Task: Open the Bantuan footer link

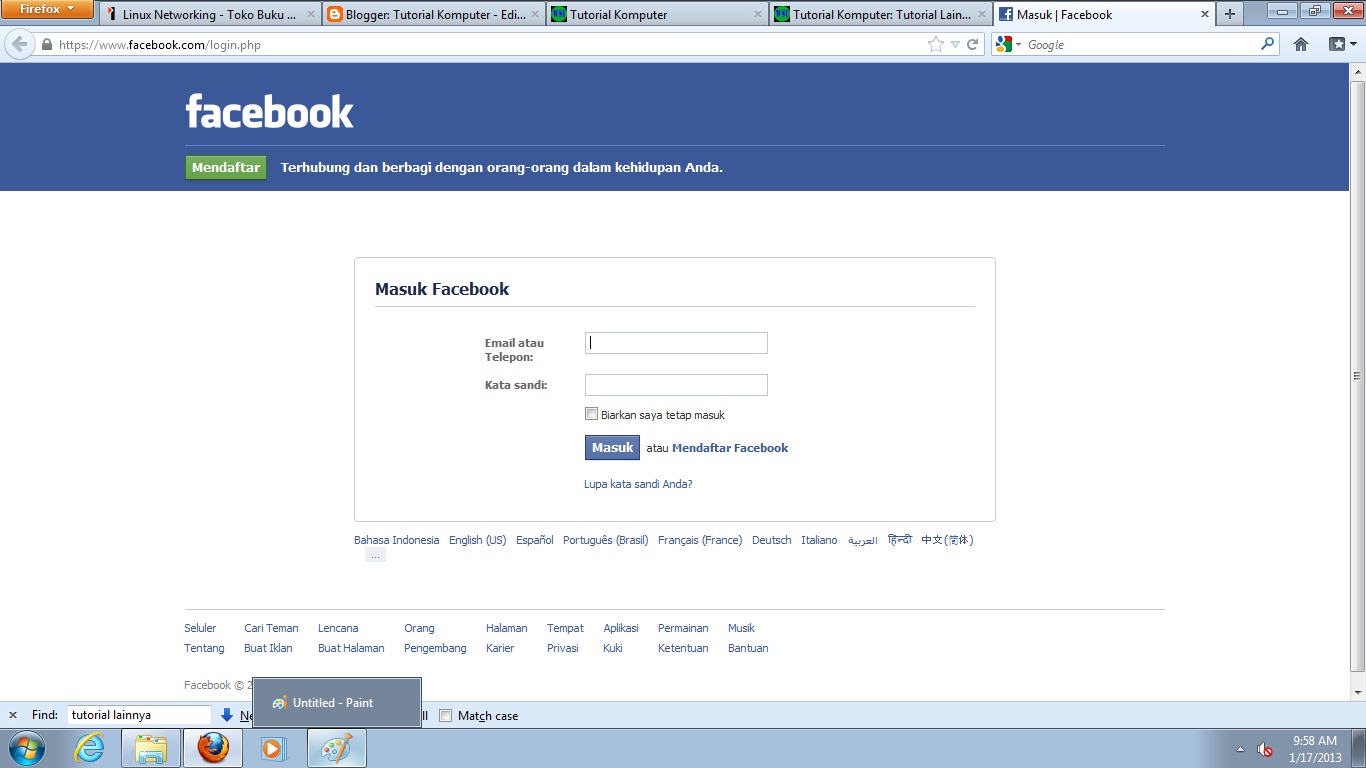Action: pos(748,648)
